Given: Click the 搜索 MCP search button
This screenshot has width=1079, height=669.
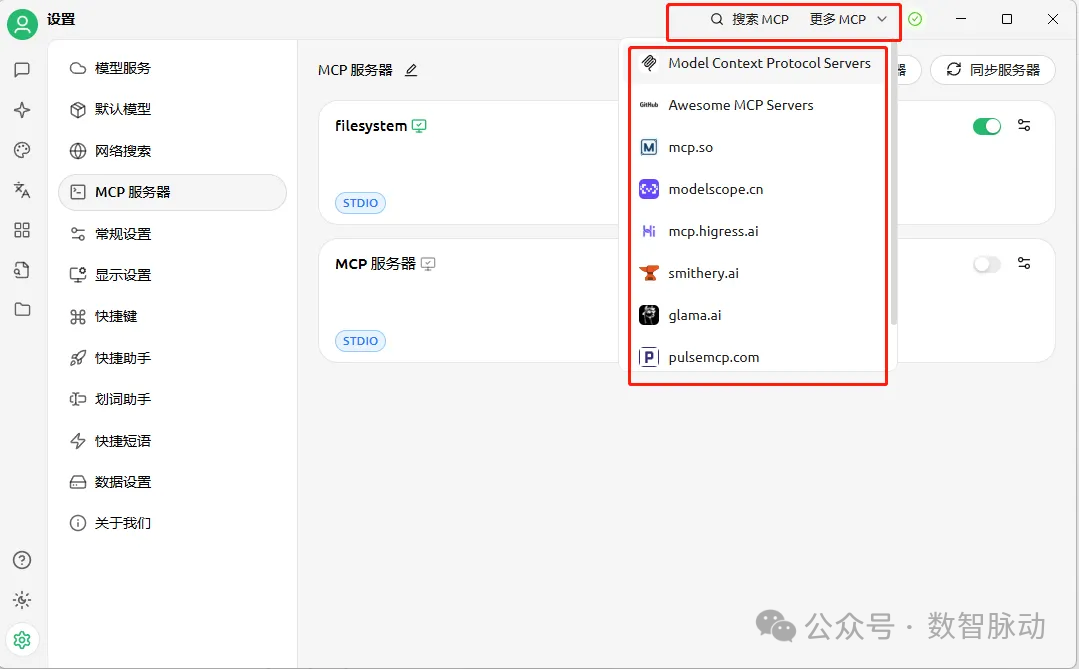Looking at the screenshot, I should tap(748, 19).
